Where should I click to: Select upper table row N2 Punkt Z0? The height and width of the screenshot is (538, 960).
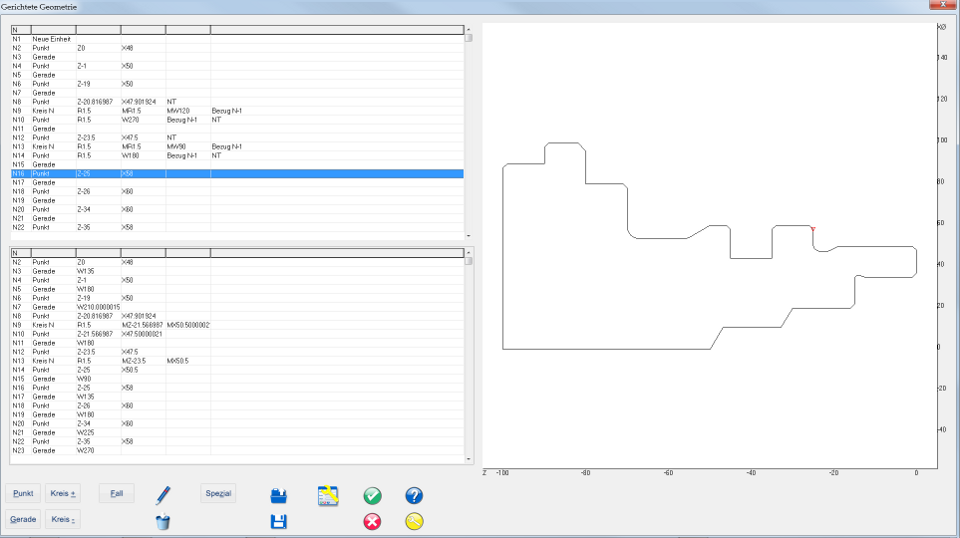238,48
